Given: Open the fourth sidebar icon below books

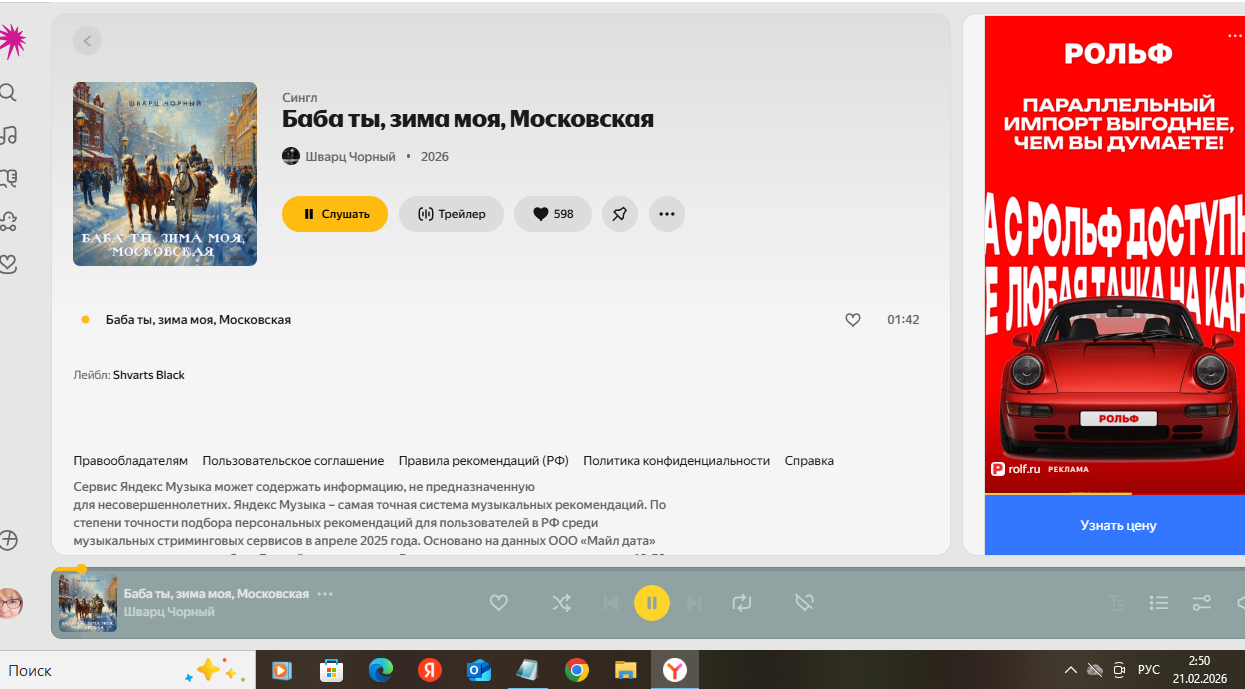Looking at the screenshot, I should 9,221.
